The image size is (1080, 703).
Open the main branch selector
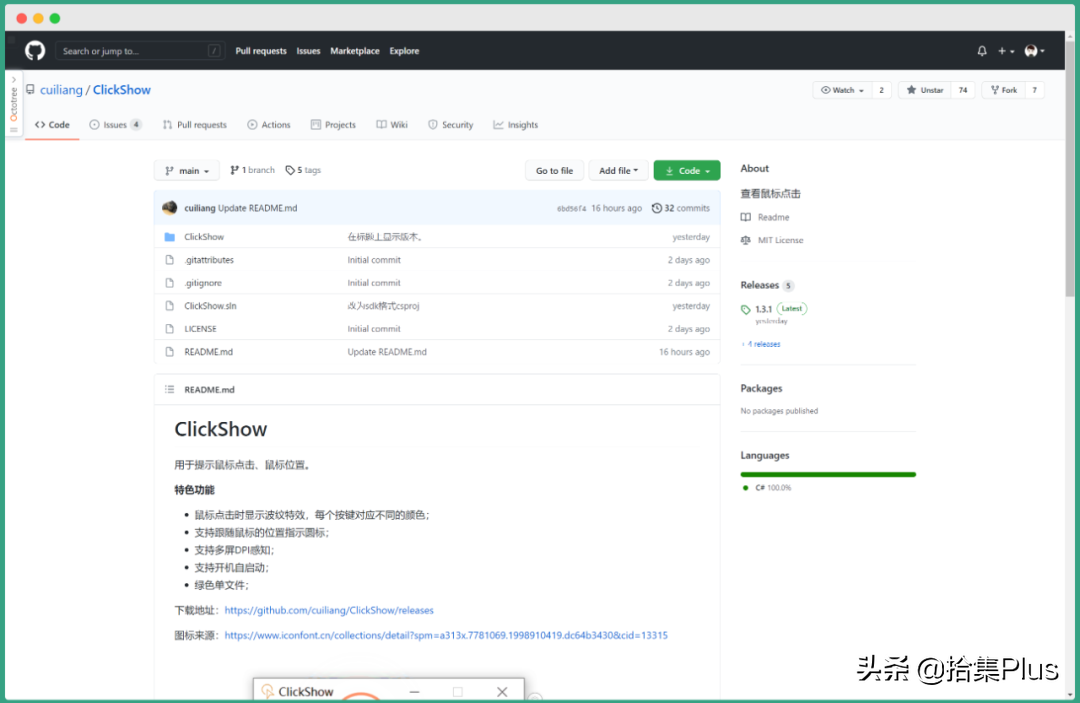tap(187, 171)
